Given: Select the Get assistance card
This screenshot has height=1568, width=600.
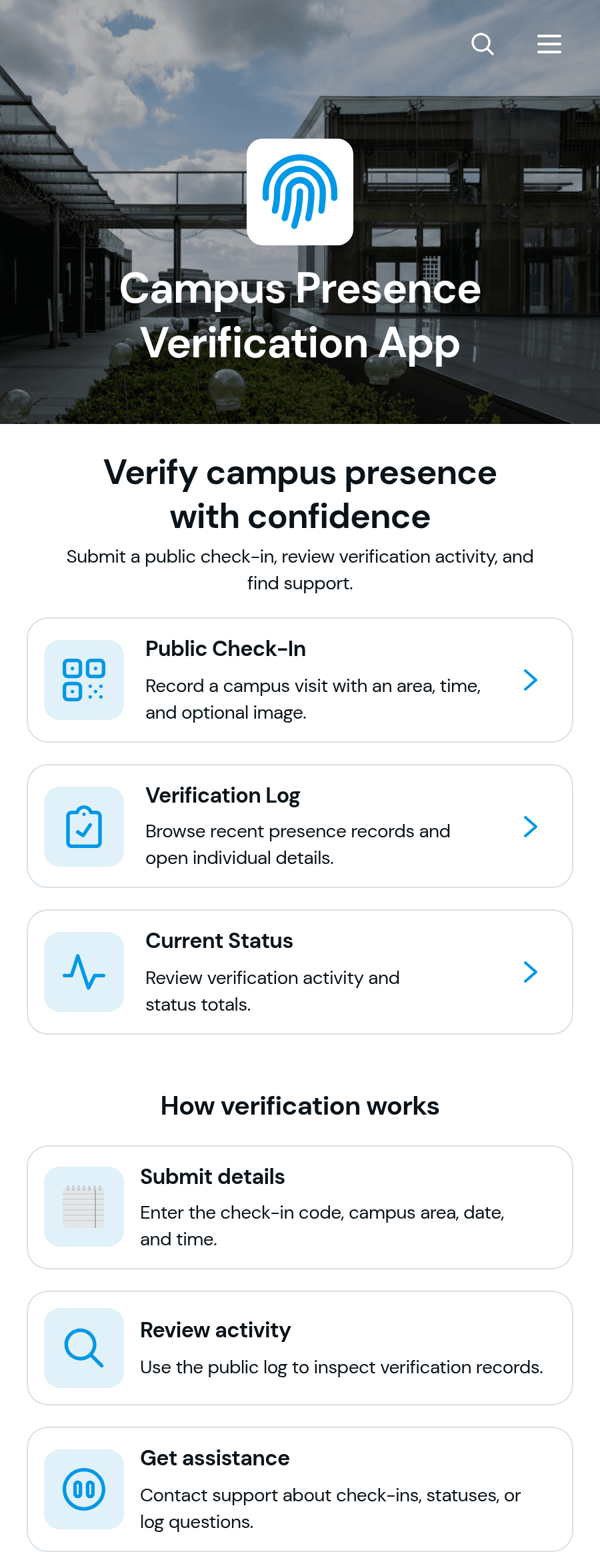Looking at the screenshot, I should coord(300,1489).
